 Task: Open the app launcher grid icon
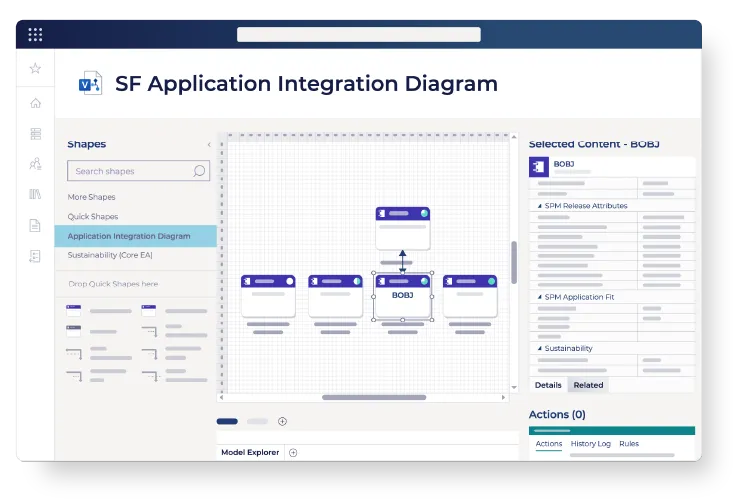pyautogui.click(x=35, y=35)
